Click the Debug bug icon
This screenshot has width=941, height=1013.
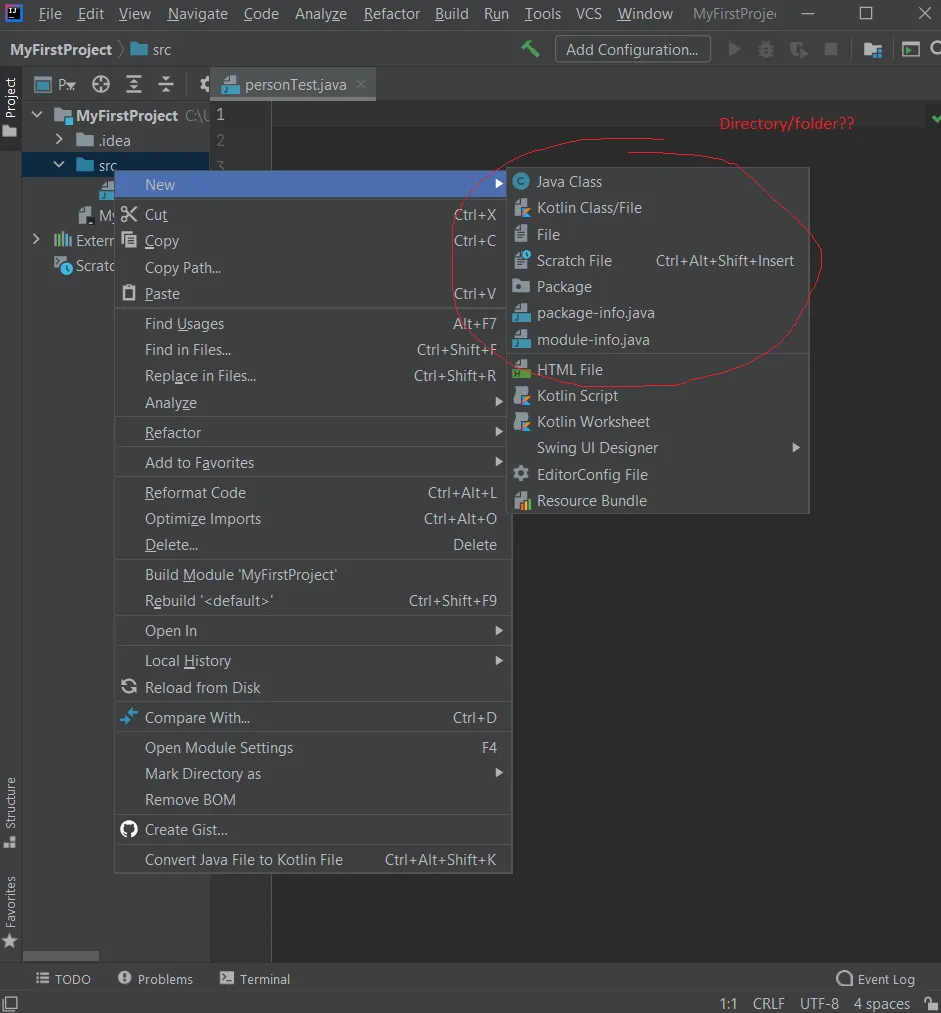pos(765,49)
